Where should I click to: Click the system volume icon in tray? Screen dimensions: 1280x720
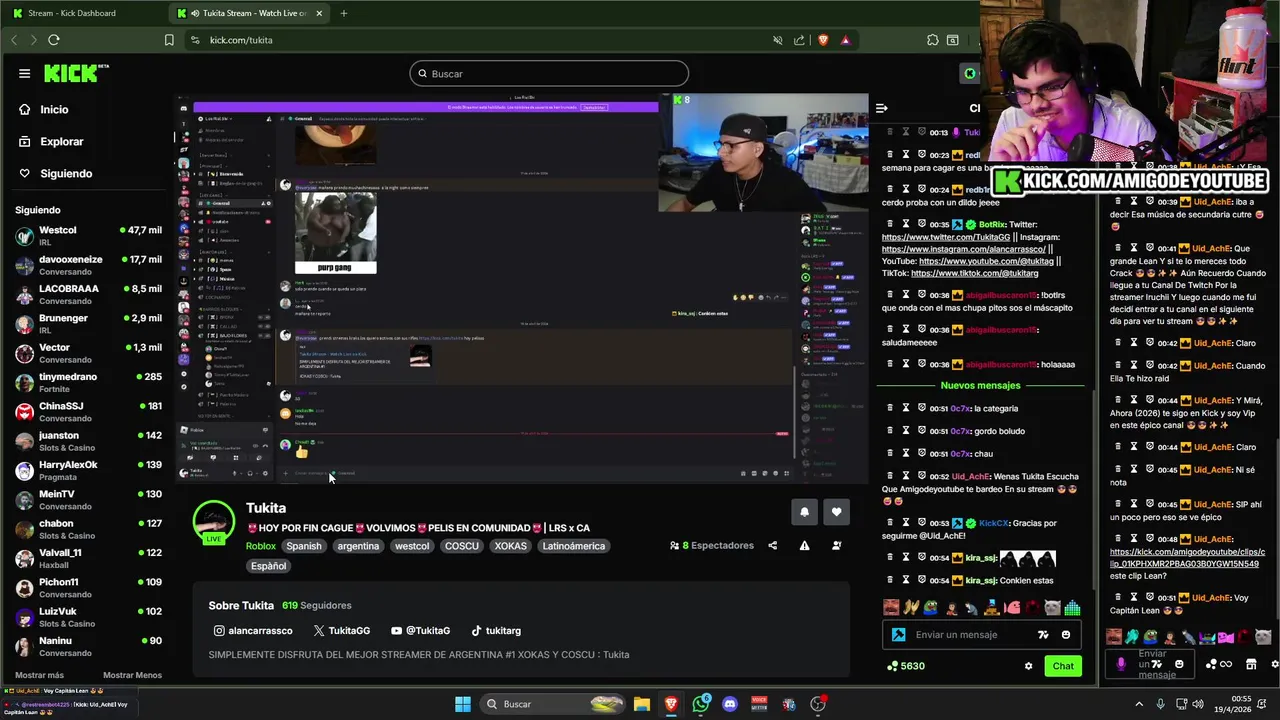click(x=1198, y=704)
